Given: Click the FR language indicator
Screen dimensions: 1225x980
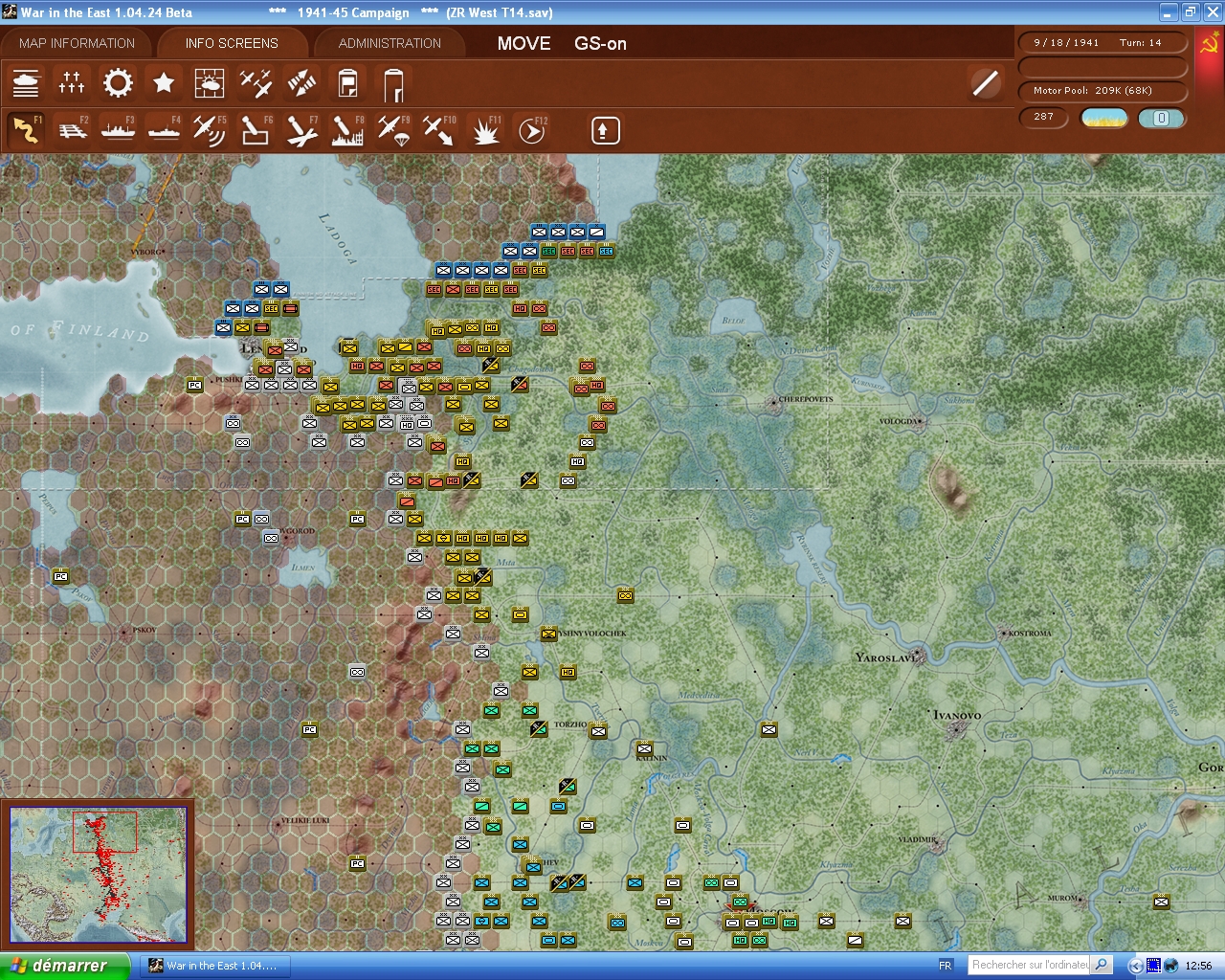Looking at the screenshot, I should pyautogui.click(x=946, y=966).
